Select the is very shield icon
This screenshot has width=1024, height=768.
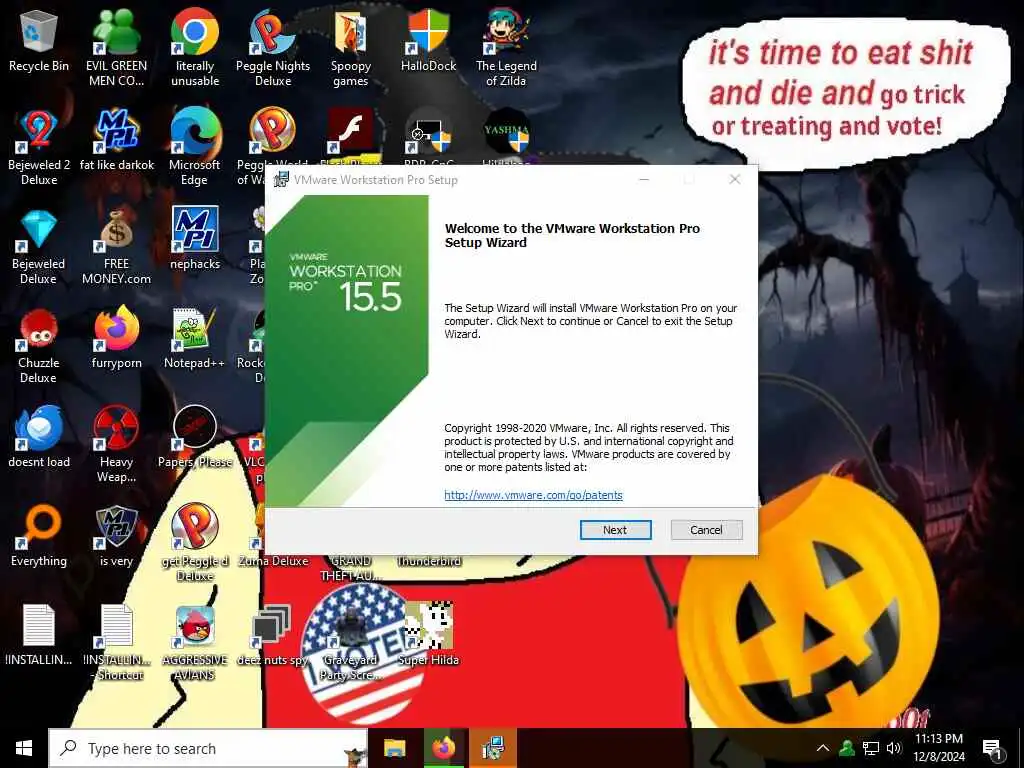click(116, 536)
